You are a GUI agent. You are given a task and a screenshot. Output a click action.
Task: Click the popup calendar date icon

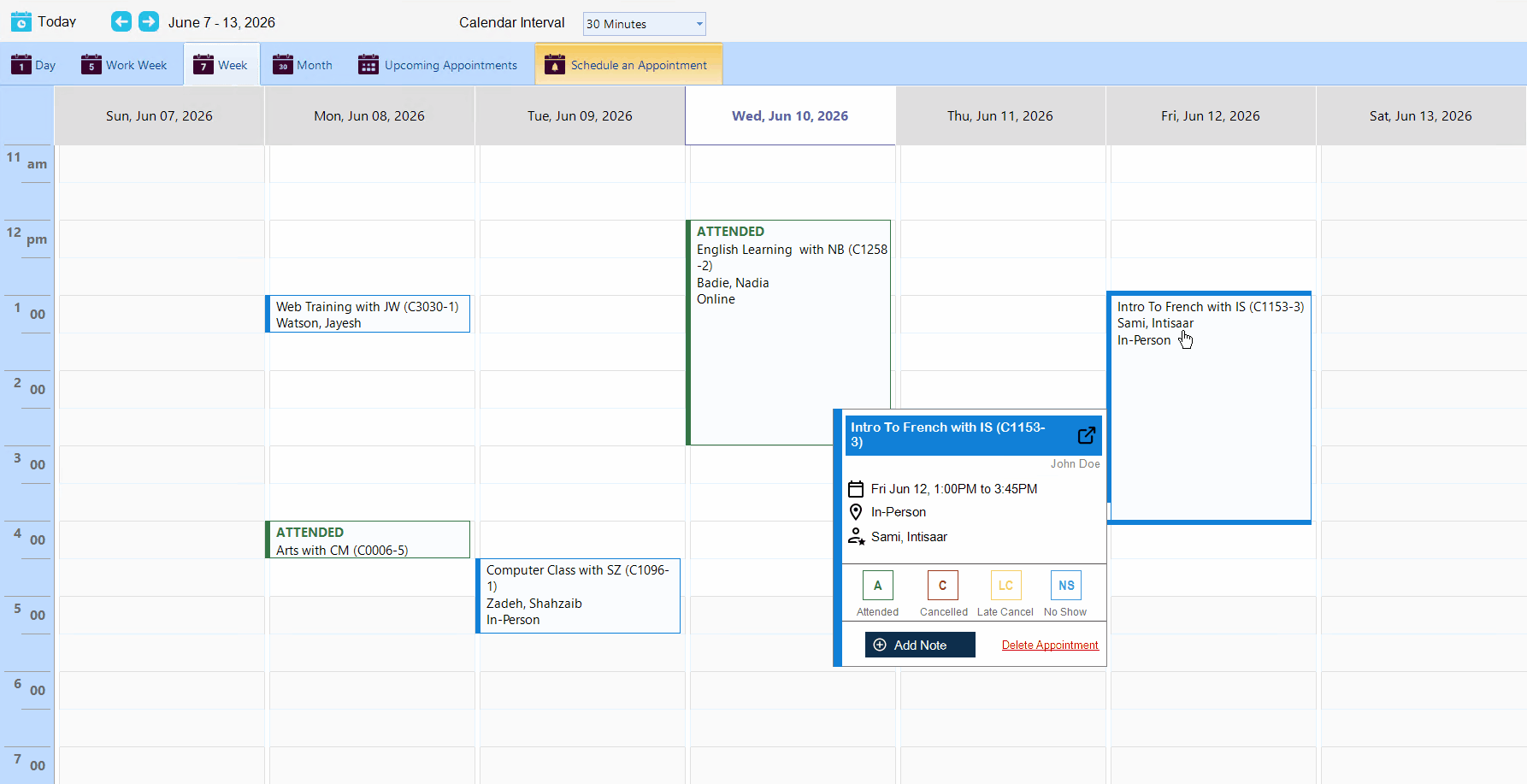(x=856, y=489)
